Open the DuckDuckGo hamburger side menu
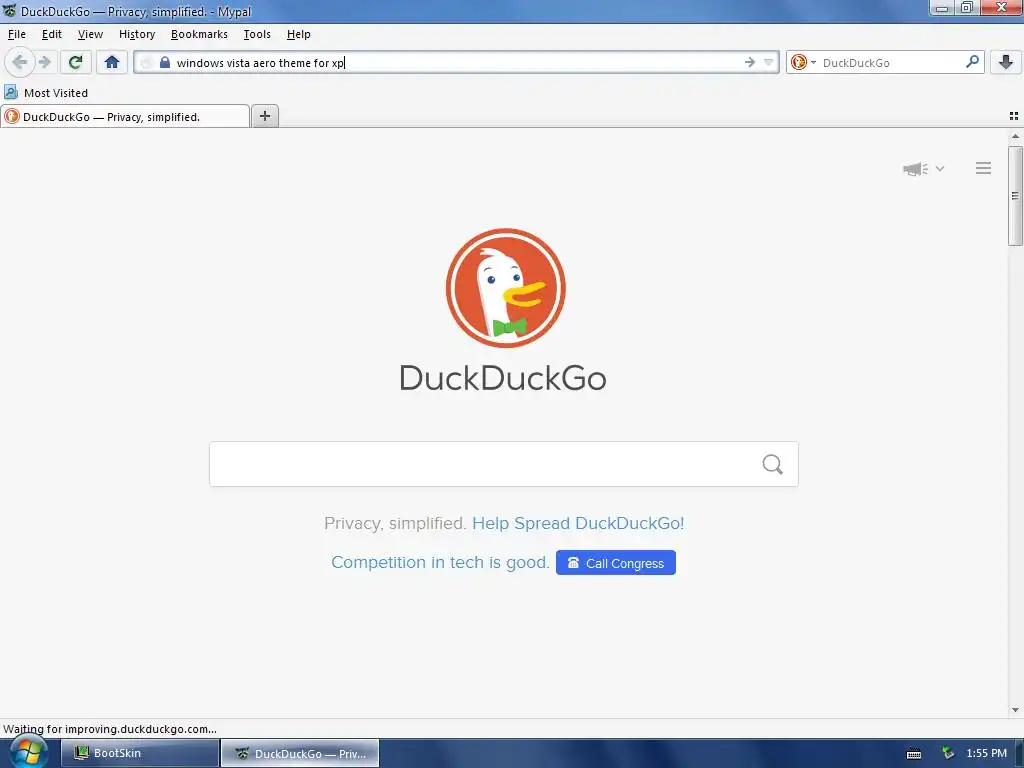The image size is (1024, 768). pos(983,168)
